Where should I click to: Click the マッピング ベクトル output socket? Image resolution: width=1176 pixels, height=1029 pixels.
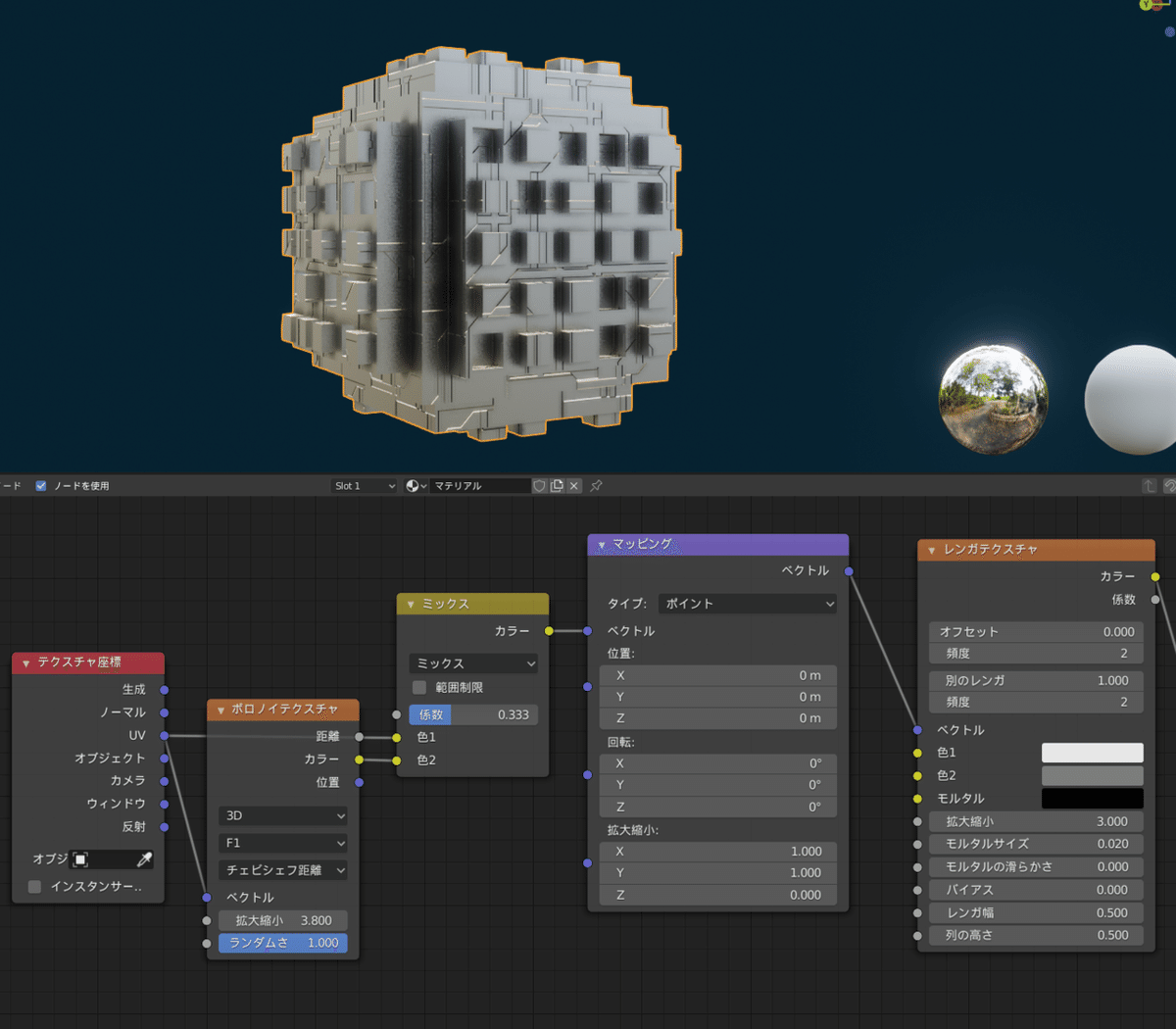pos(849,571)
